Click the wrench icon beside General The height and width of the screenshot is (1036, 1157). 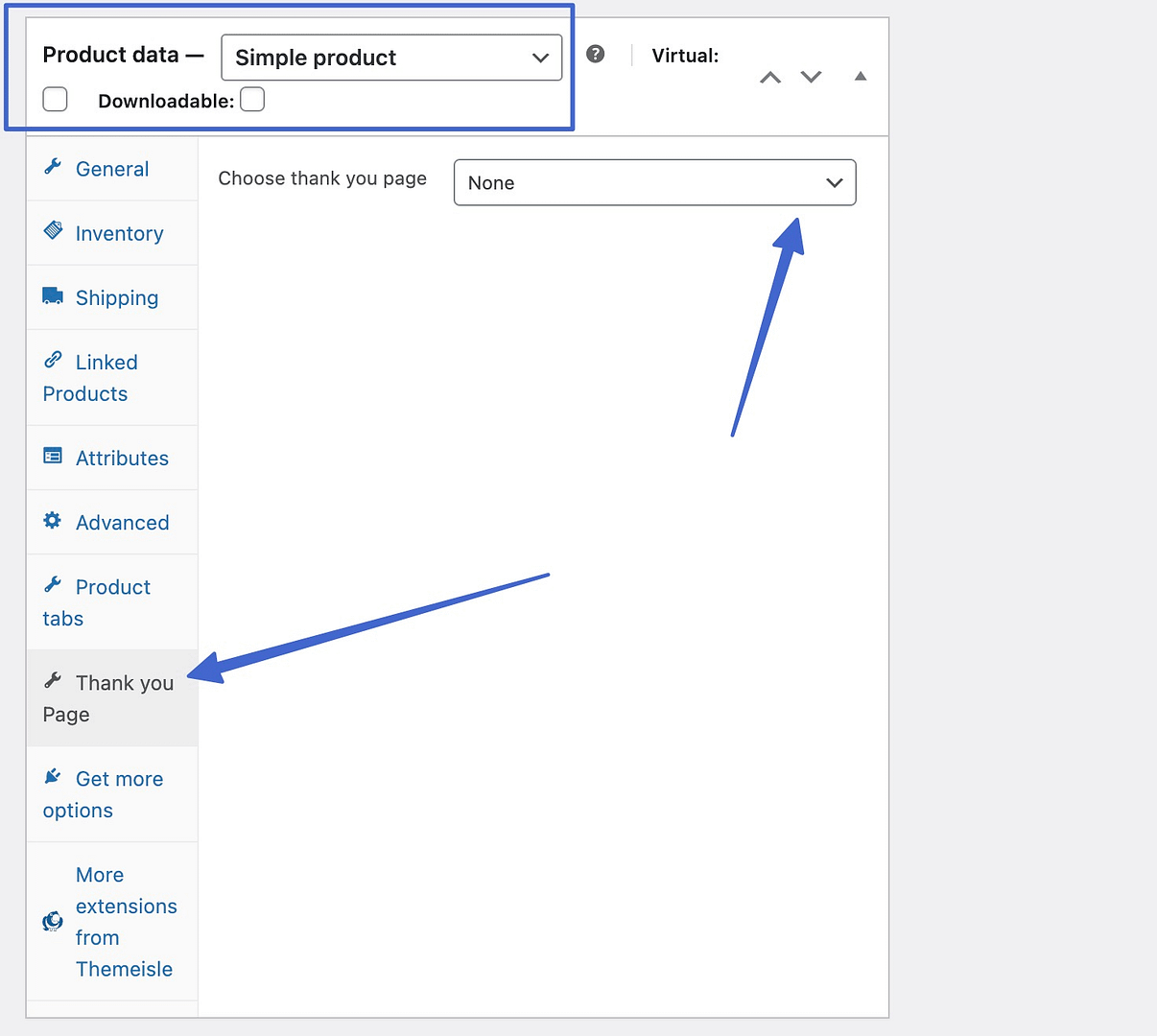(53, 167)
